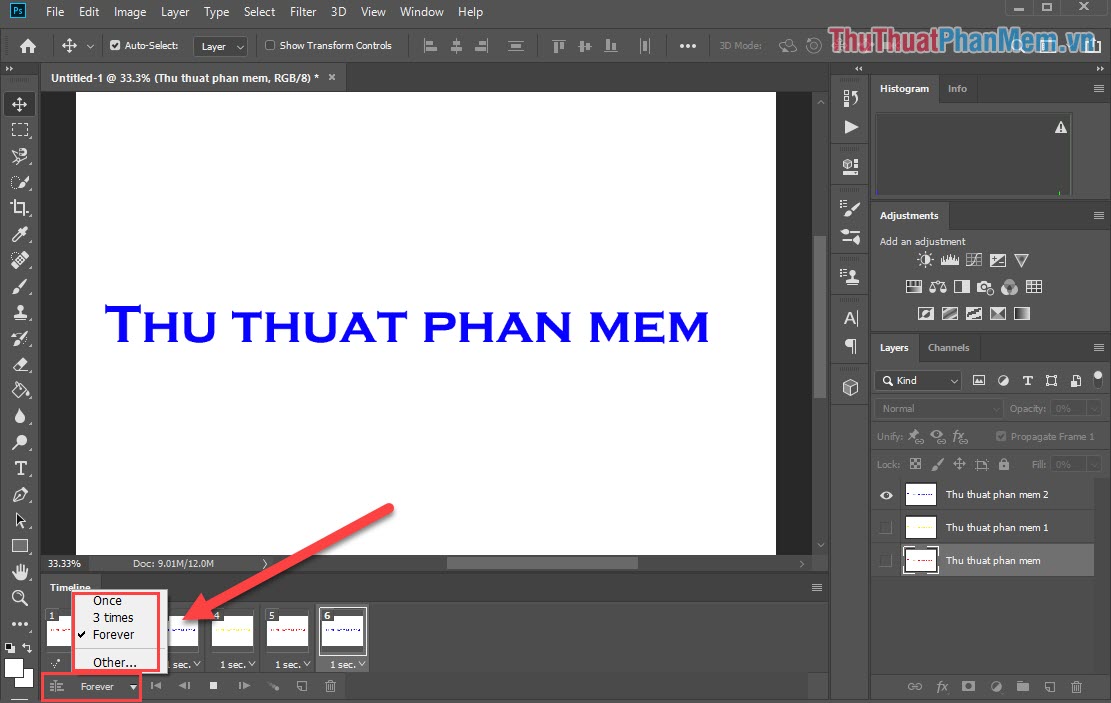Open frame 6 delay dropdown
The image size is (1111, 703).
[344, 664]
